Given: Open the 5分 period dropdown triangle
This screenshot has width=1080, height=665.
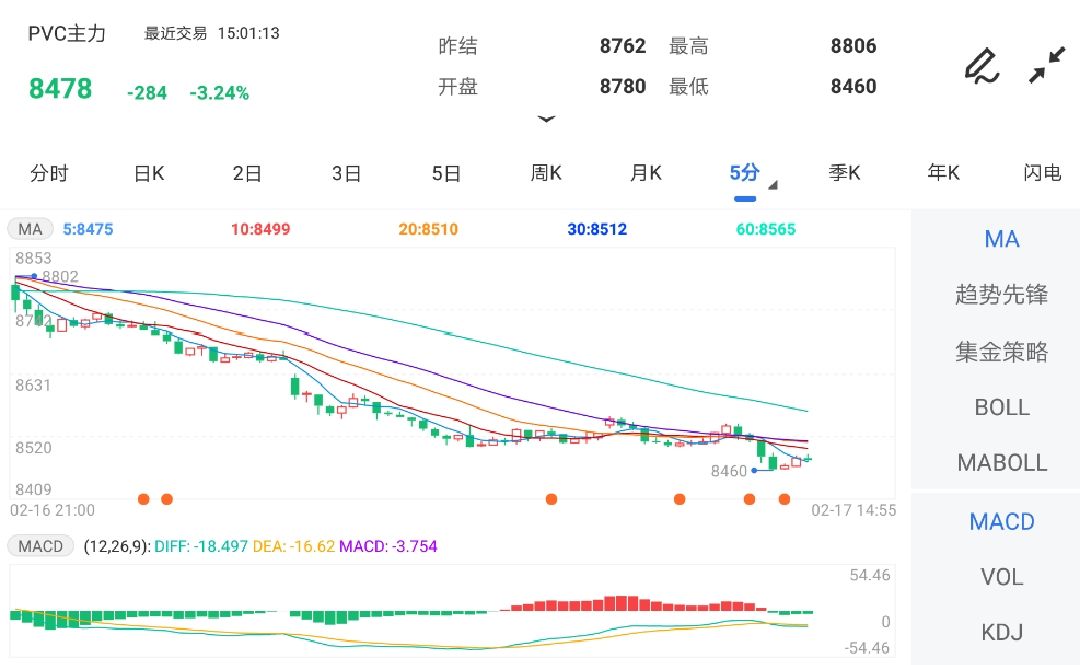Looking at the screenshot, I should click(772, 184).
